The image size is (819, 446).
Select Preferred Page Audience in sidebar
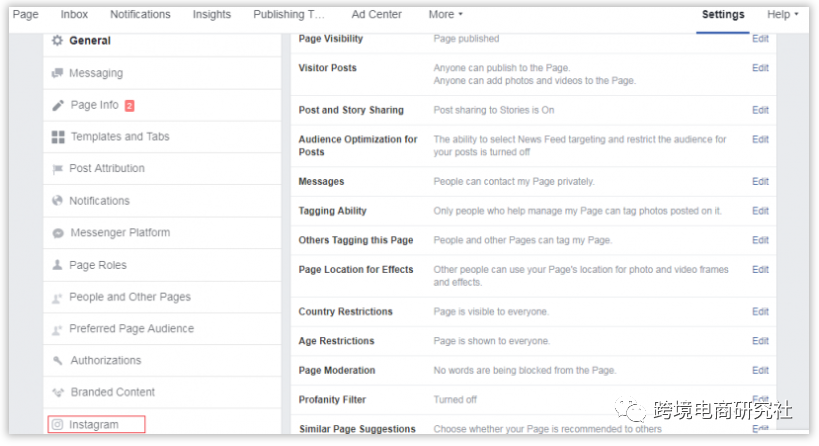click(131, 329)
